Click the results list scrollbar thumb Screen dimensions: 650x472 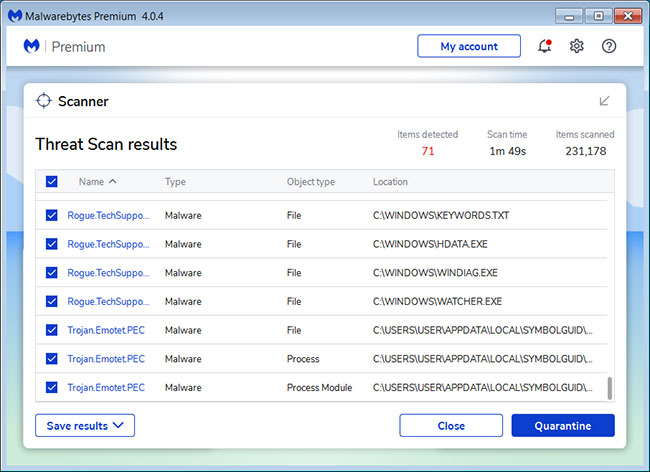pyautogui.click(x=610, y=388)
